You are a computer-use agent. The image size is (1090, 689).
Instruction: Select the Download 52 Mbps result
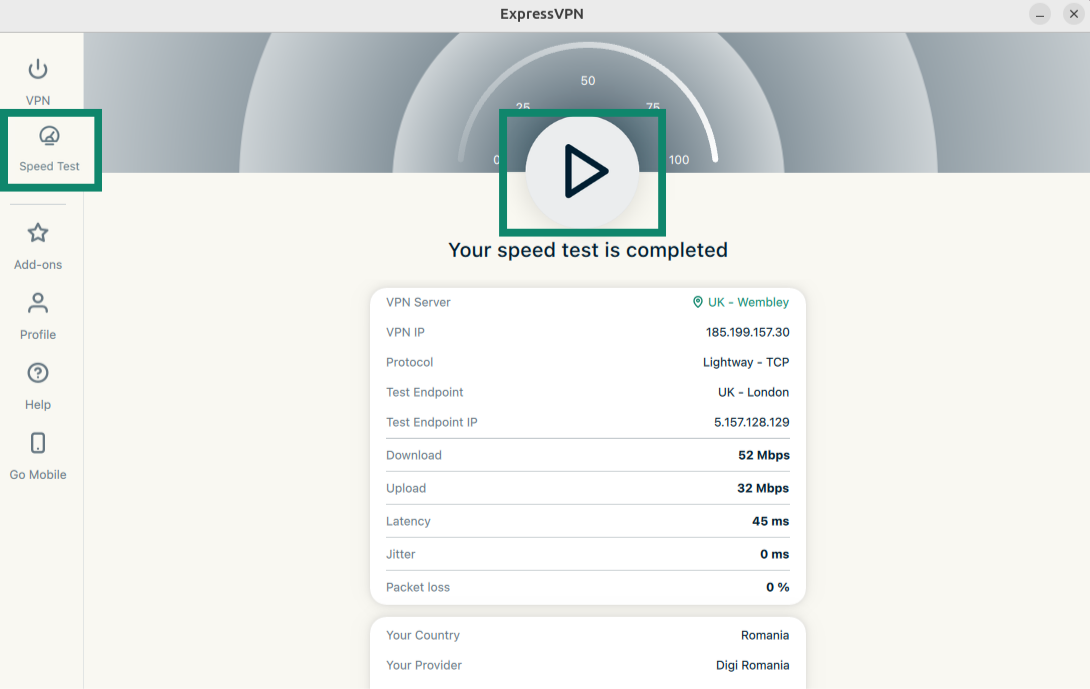763,455
